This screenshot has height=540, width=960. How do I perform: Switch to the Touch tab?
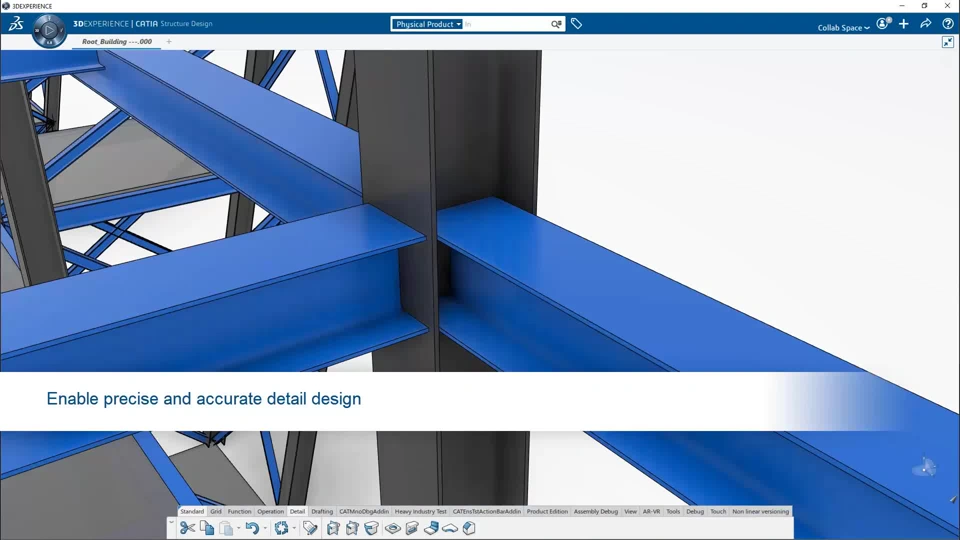click(718, 511)
